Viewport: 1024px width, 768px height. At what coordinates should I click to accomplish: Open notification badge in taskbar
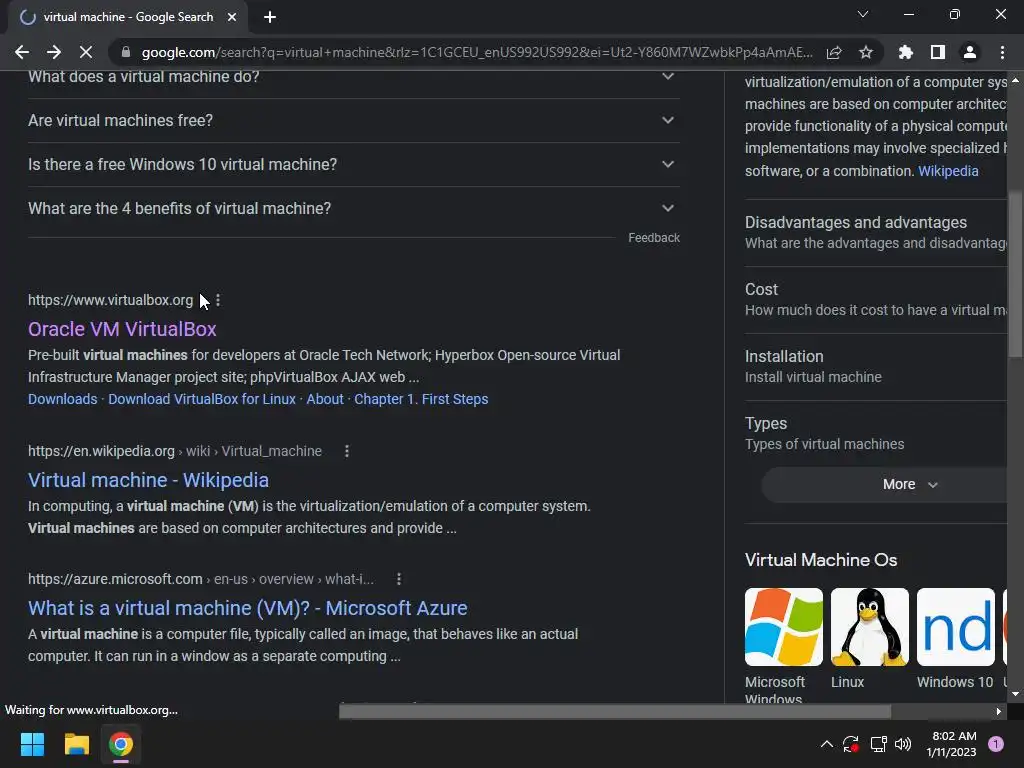996,744
